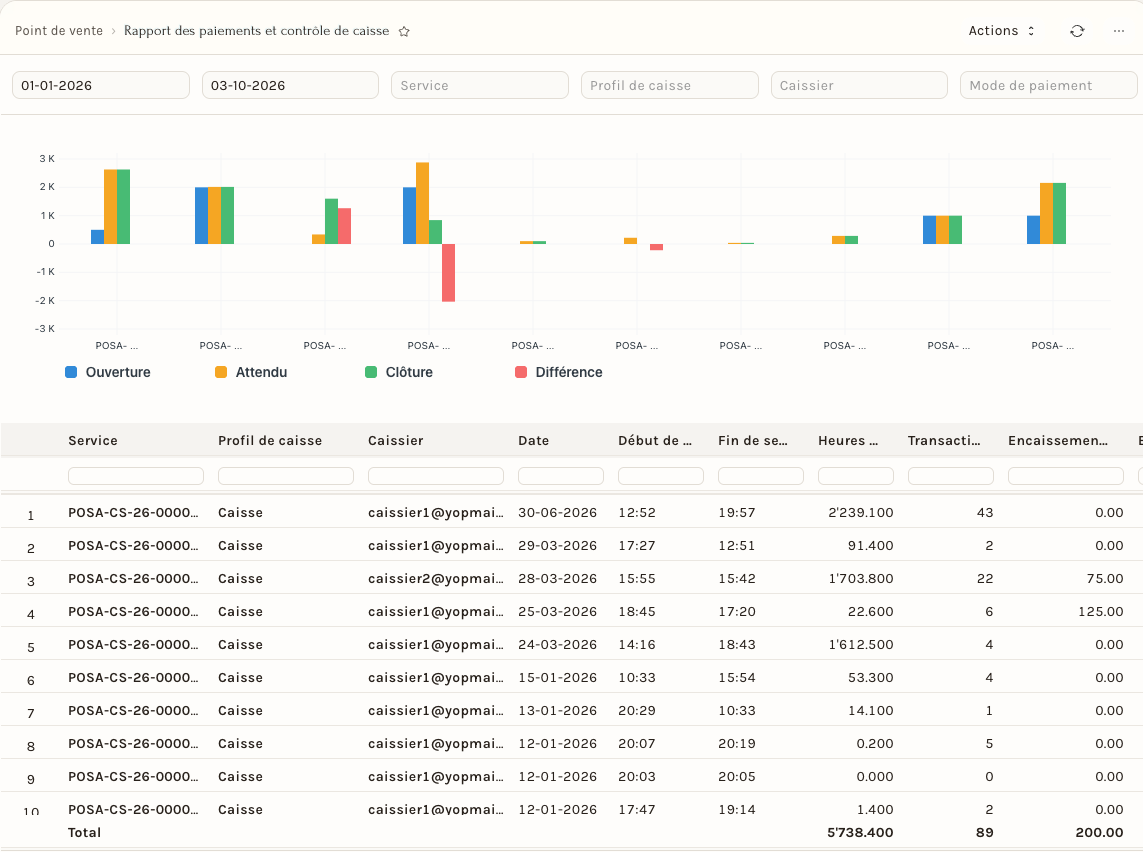Select date cell 15-01-2026
Image resolution: width=1143 pixels, height=852 pixels.
tap(558, 678)
